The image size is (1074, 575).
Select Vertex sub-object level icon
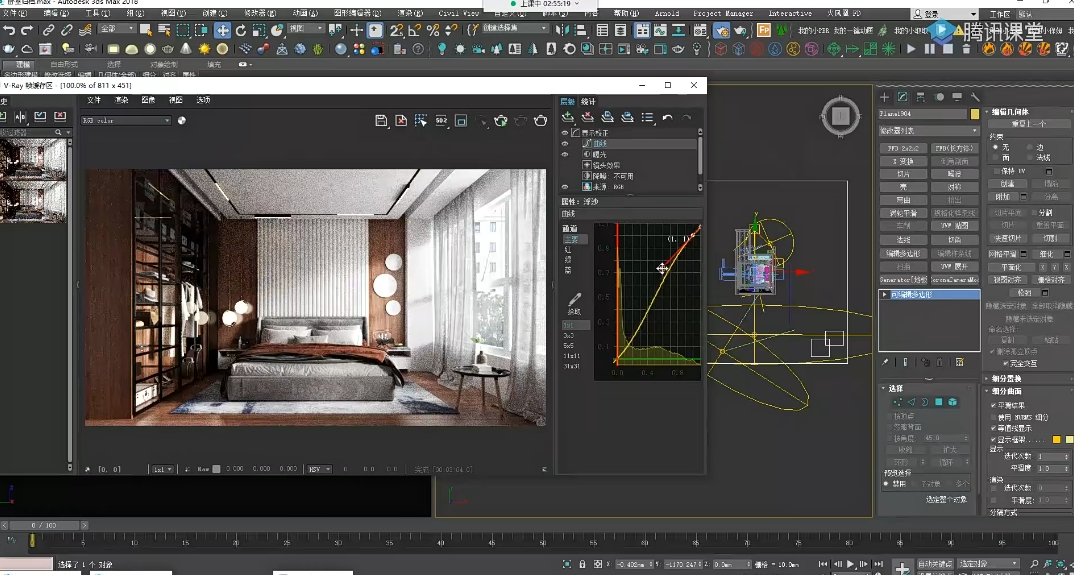(897, 402)
